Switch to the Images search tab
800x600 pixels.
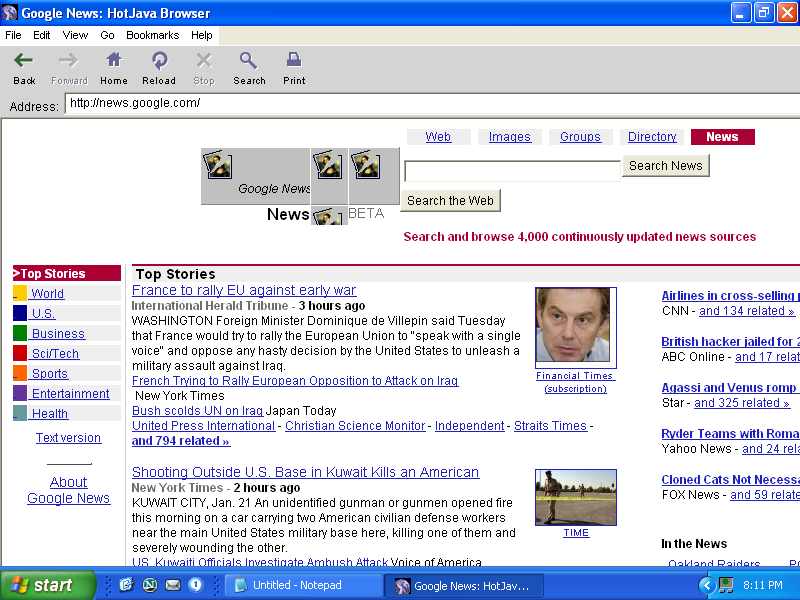click(x=509, y=137)
